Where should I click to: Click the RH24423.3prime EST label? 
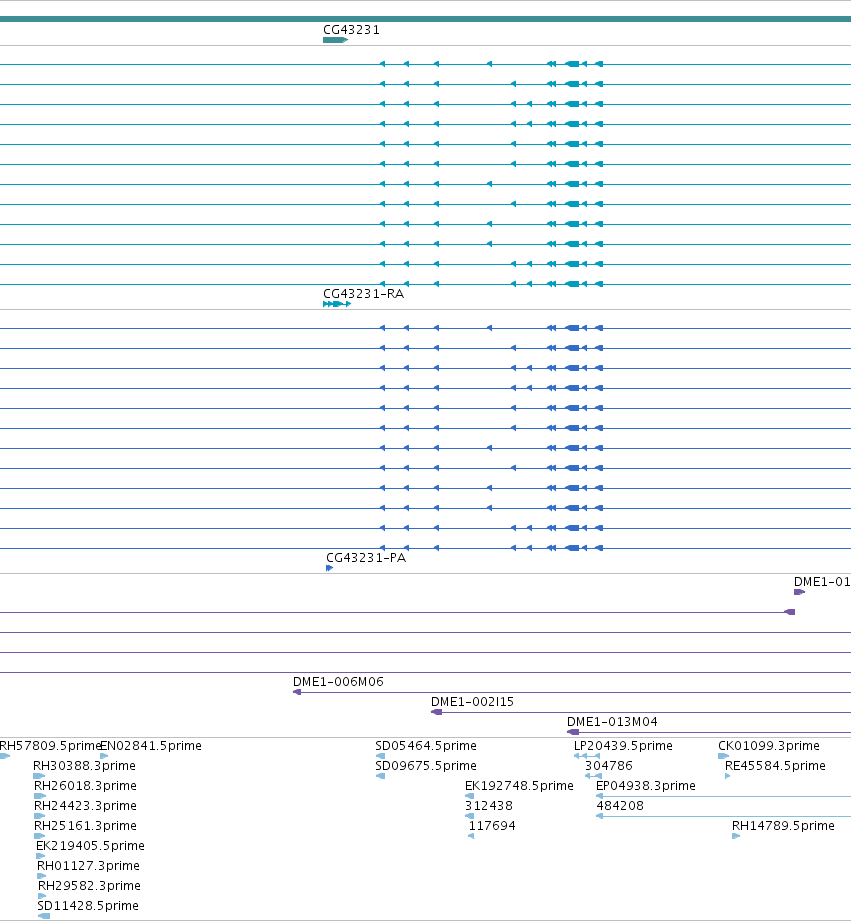click(x=85, y=806)
